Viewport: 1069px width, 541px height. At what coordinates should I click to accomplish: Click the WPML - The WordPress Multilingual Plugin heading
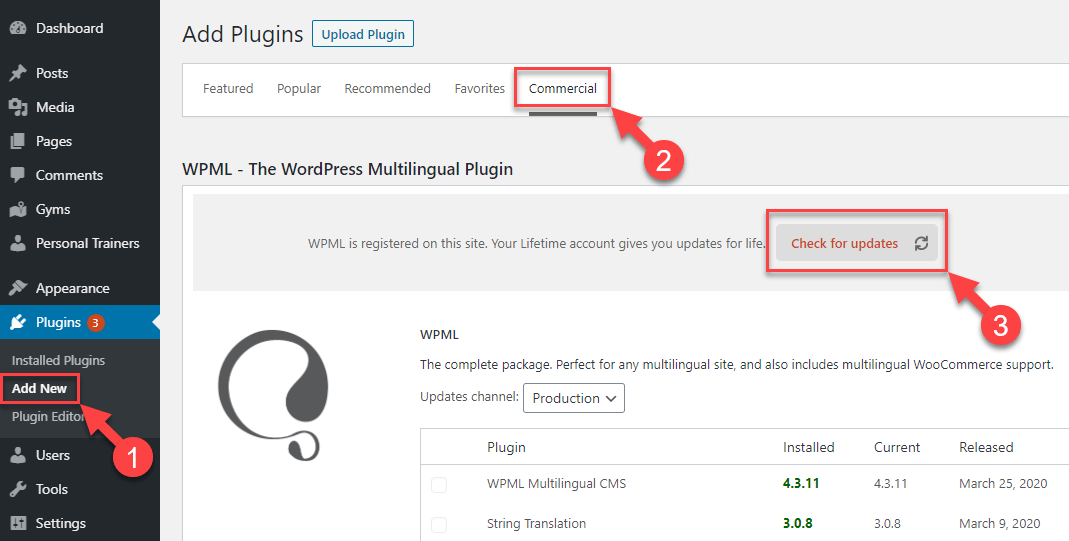click(x=348, y=169)
